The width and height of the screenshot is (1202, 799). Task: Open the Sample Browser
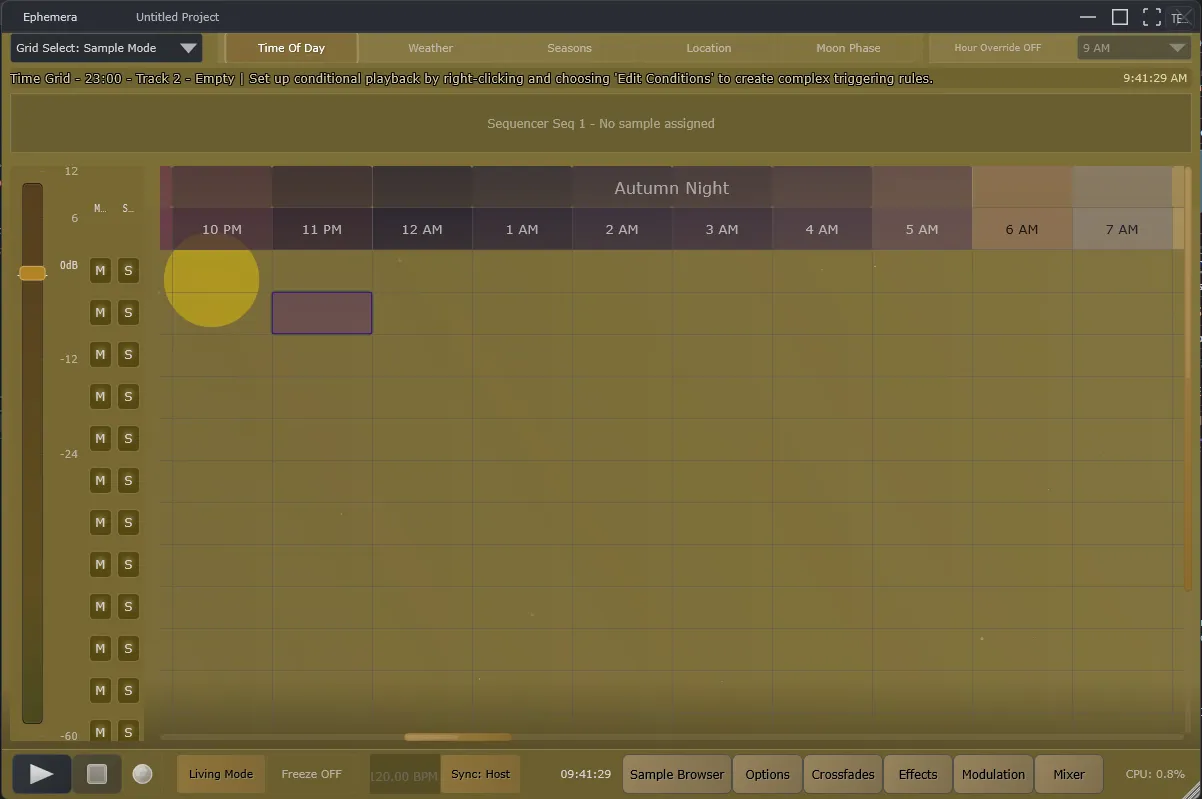pos(676,773)
